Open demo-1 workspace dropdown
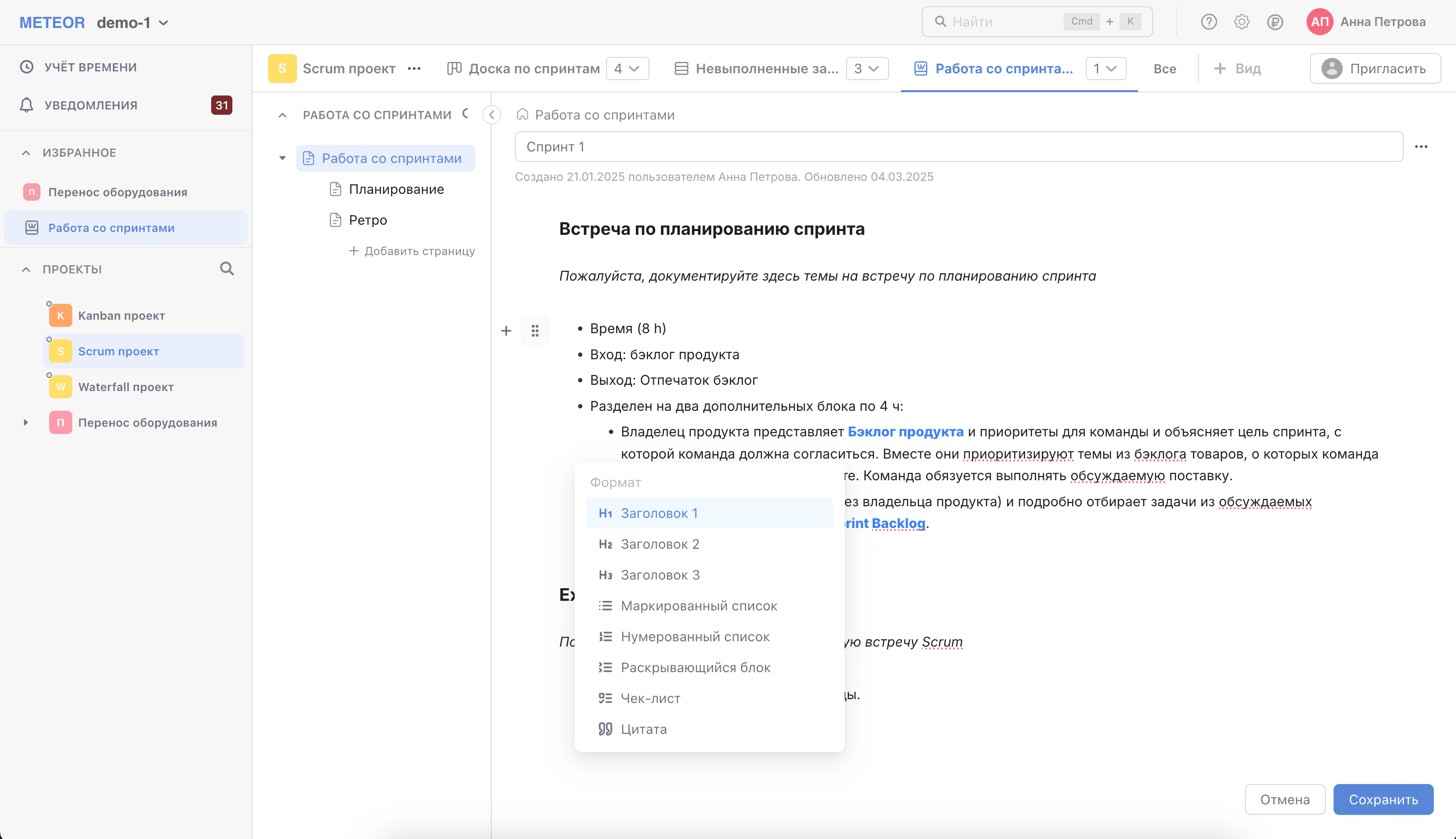Viewport: 1456px width, 839px height. (x=133, y=23)
